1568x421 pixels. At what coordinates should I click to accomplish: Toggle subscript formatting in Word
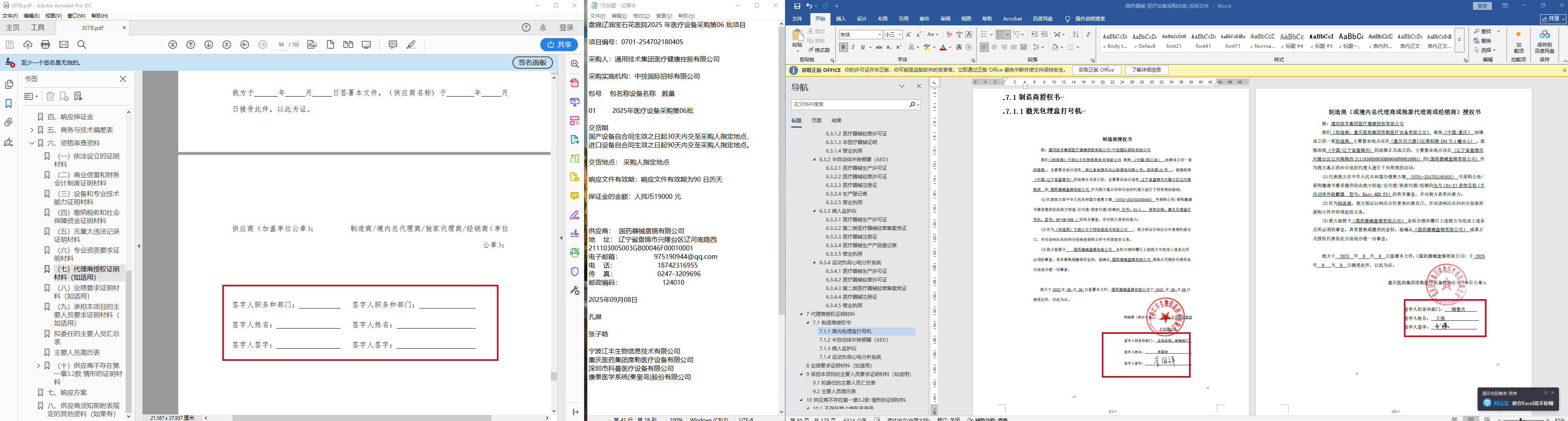click(x=889, y=47)
